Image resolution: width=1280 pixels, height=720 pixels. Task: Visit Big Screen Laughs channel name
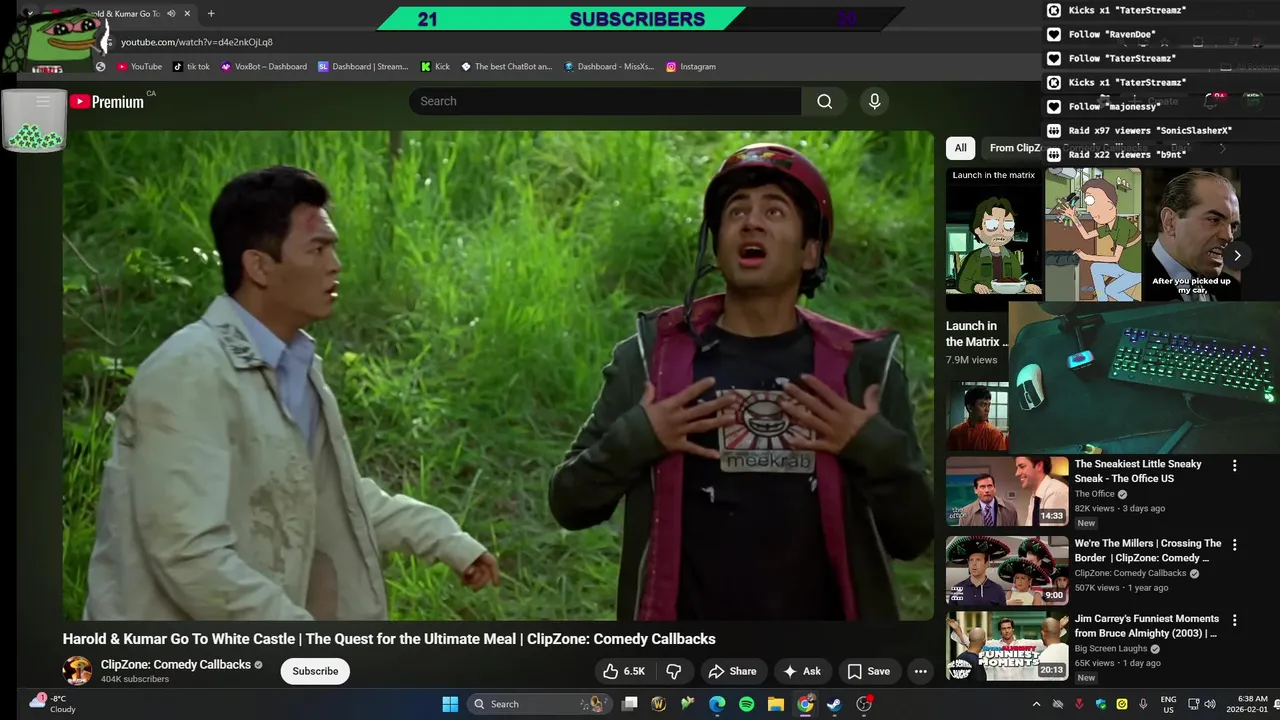[x=1111, y=648]
